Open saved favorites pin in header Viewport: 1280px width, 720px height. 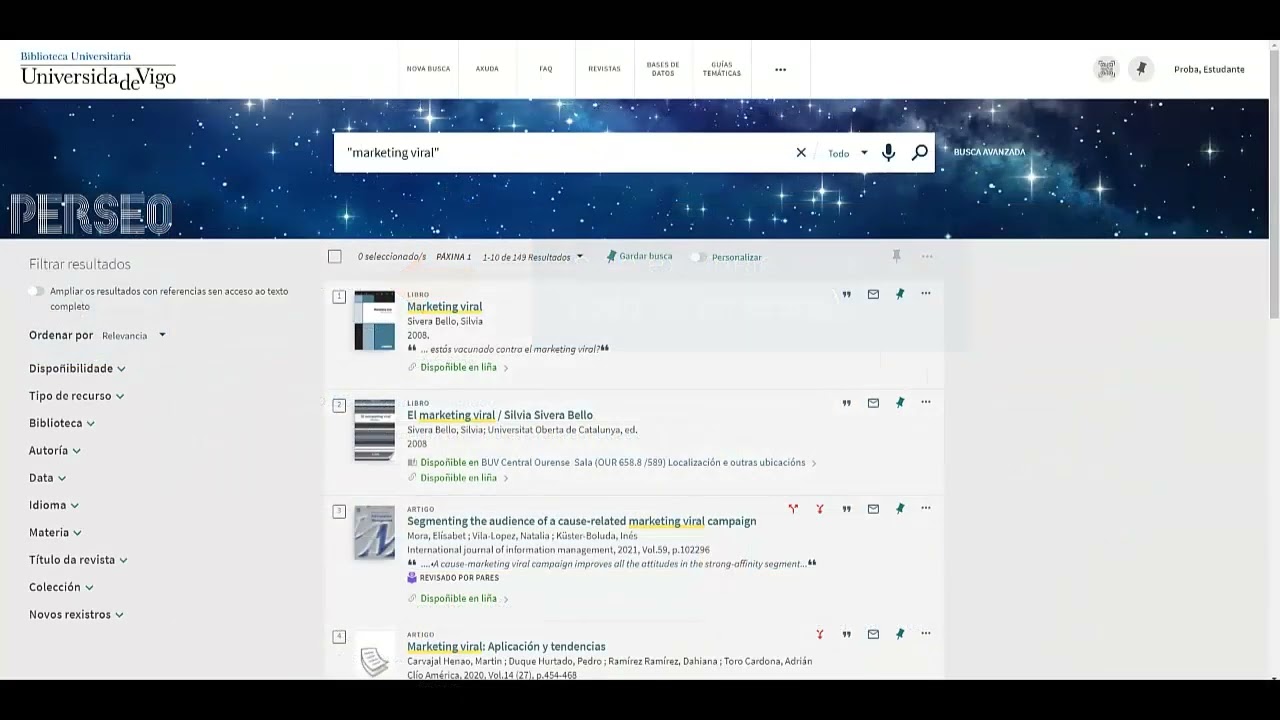coord(1141,69)
